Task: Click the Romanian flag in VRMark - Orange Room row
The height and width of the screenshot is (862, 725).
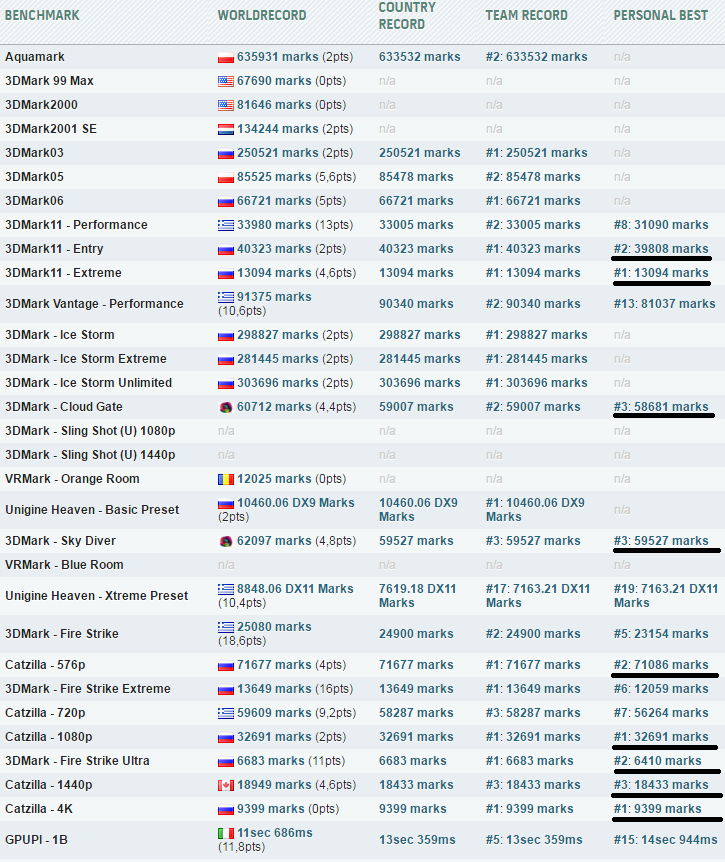Action: pos(225,480)
